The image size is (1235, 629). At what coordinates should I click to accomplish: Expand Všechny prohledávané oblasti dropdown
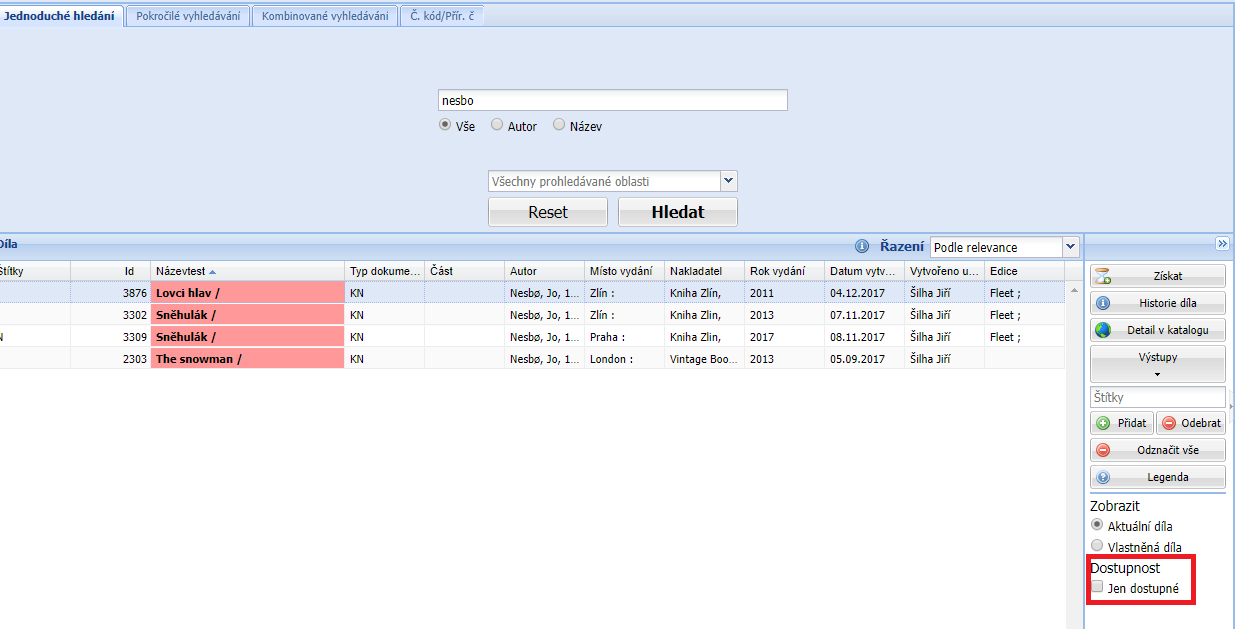click(x=729, y=181)
